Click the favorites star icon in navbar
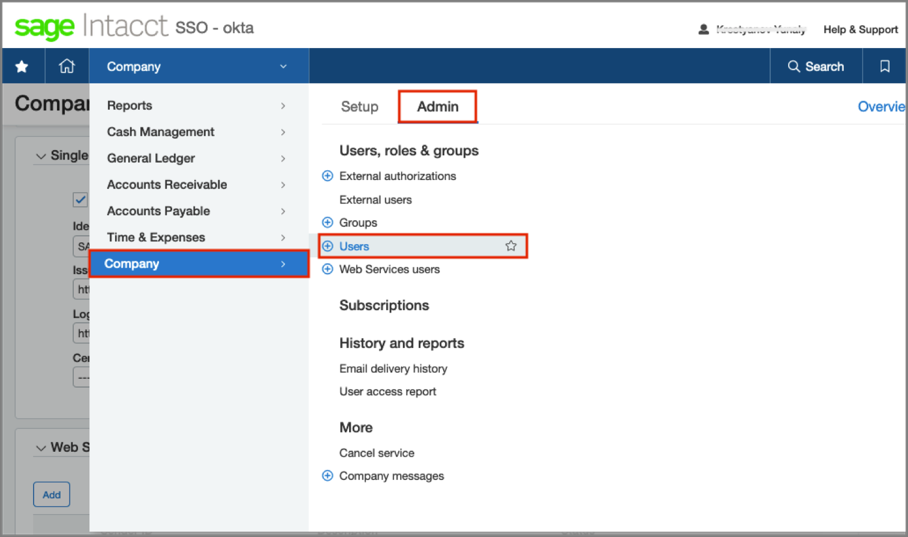Screen dimensions: 908x537 coord(22,67)
